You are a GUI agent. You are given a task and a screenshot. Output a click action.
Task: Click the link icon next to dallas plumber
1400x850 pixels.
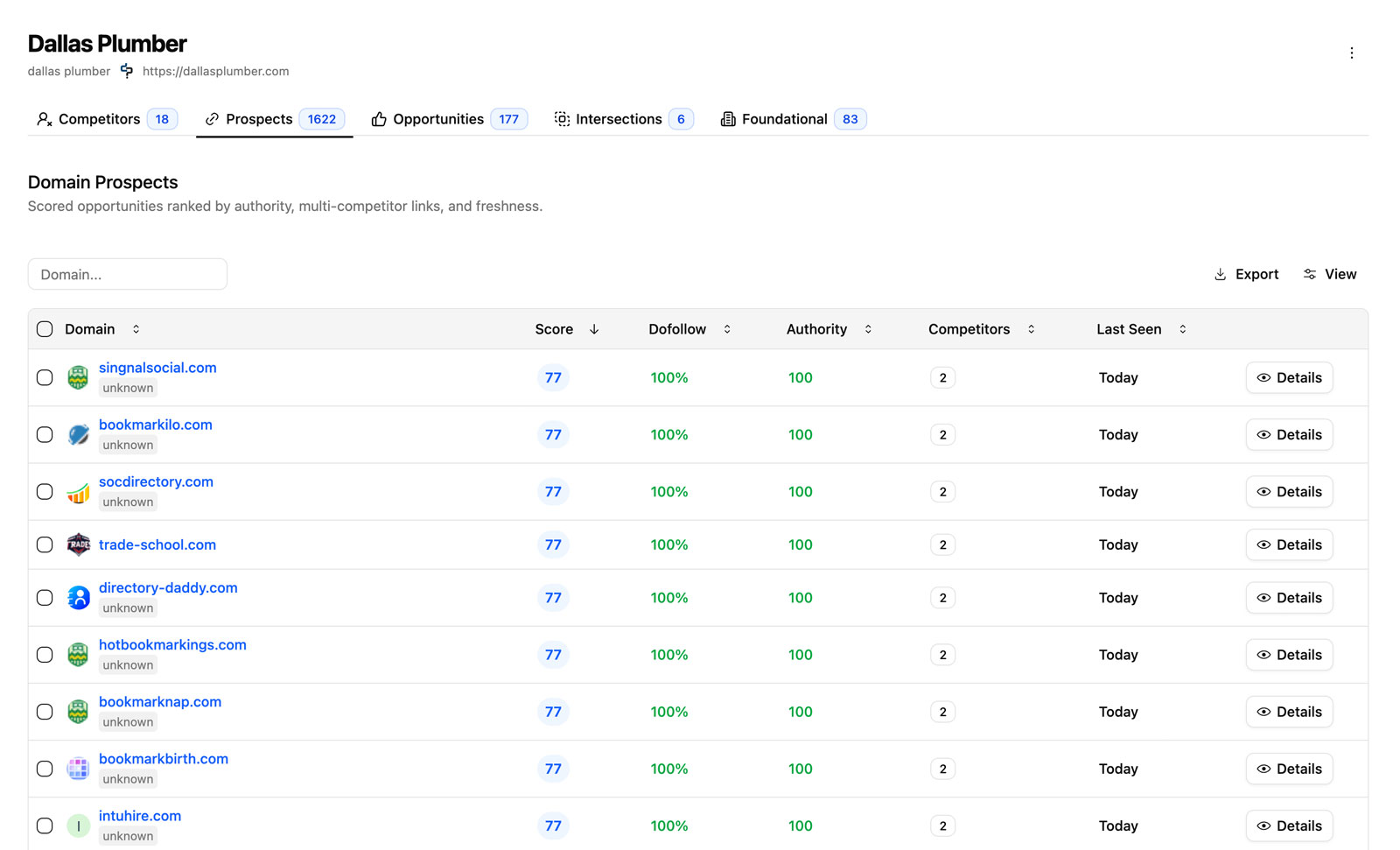127,71
